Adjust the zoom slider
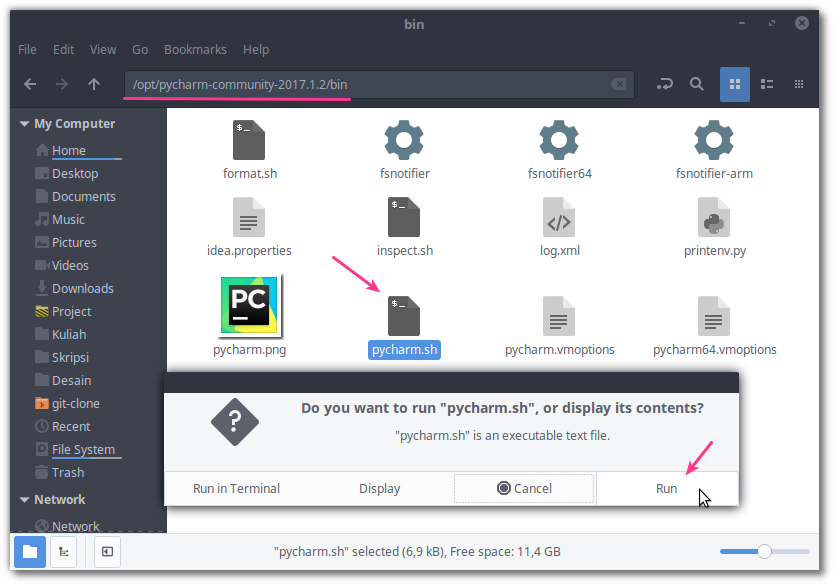 point(763,551)
